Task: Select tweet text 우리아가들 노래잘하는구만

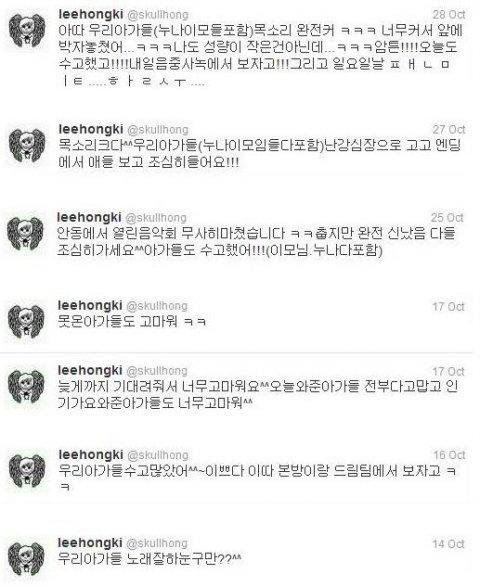Action: click(x=150, y=559)
